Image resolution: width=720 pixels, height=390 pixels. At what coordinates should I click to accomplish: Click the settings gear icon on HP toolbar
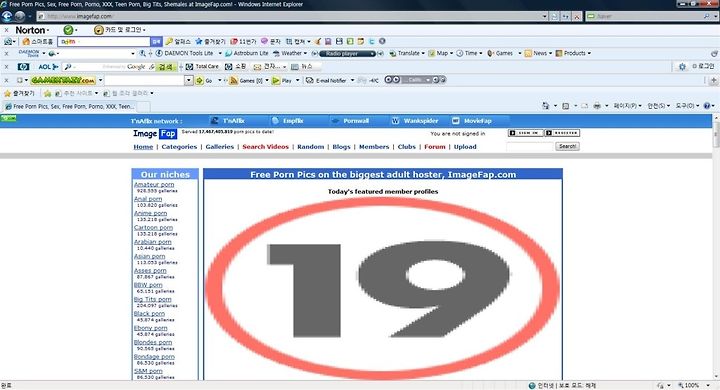[x=682, y=67]
